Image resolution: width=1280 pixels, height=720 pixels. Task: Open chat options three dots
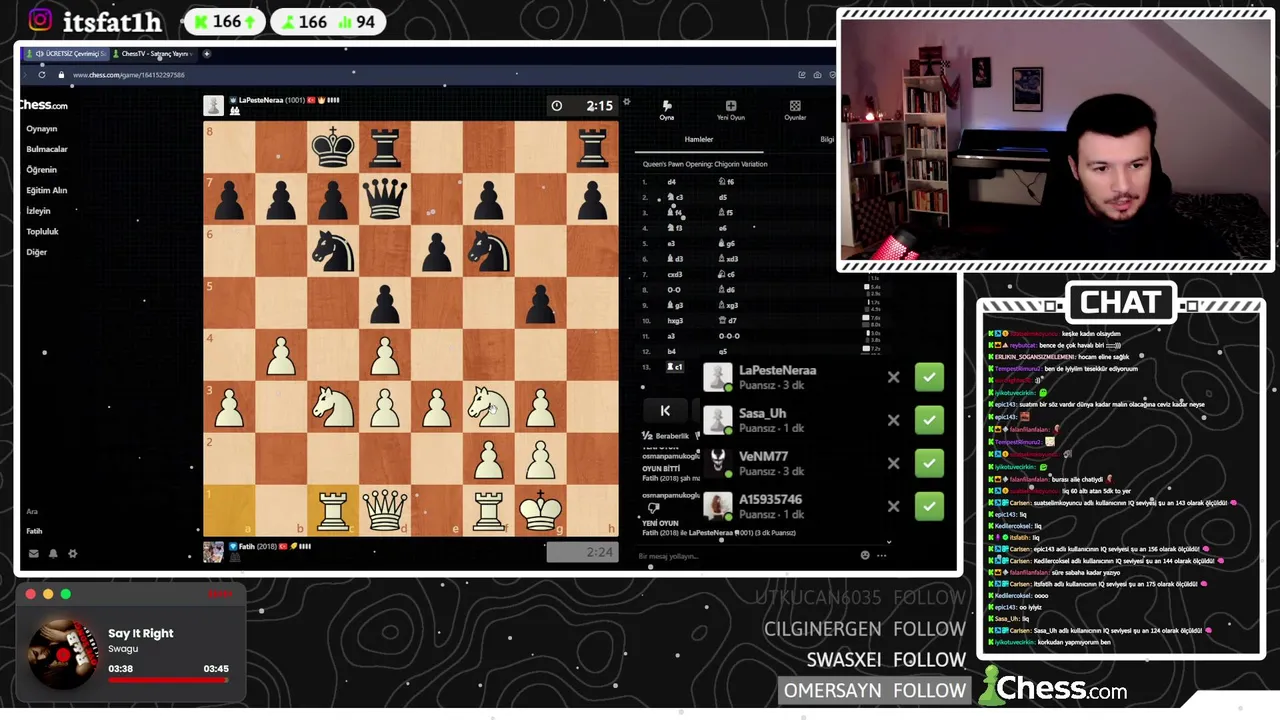click(x=881, y=555)
